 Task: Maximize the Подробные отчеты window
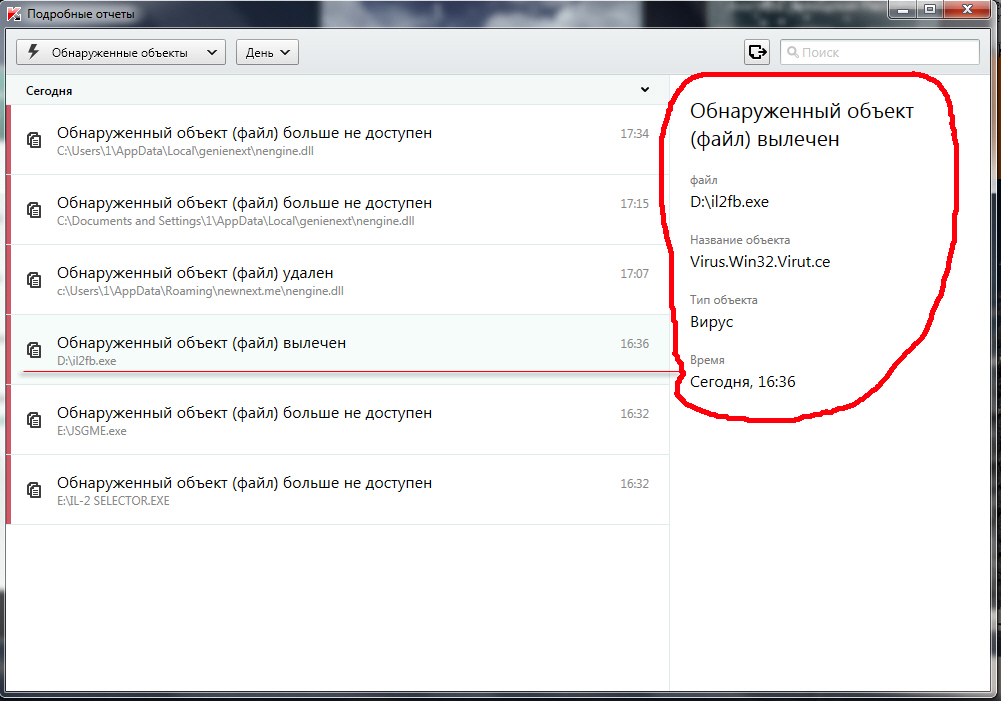pos(930,10)
